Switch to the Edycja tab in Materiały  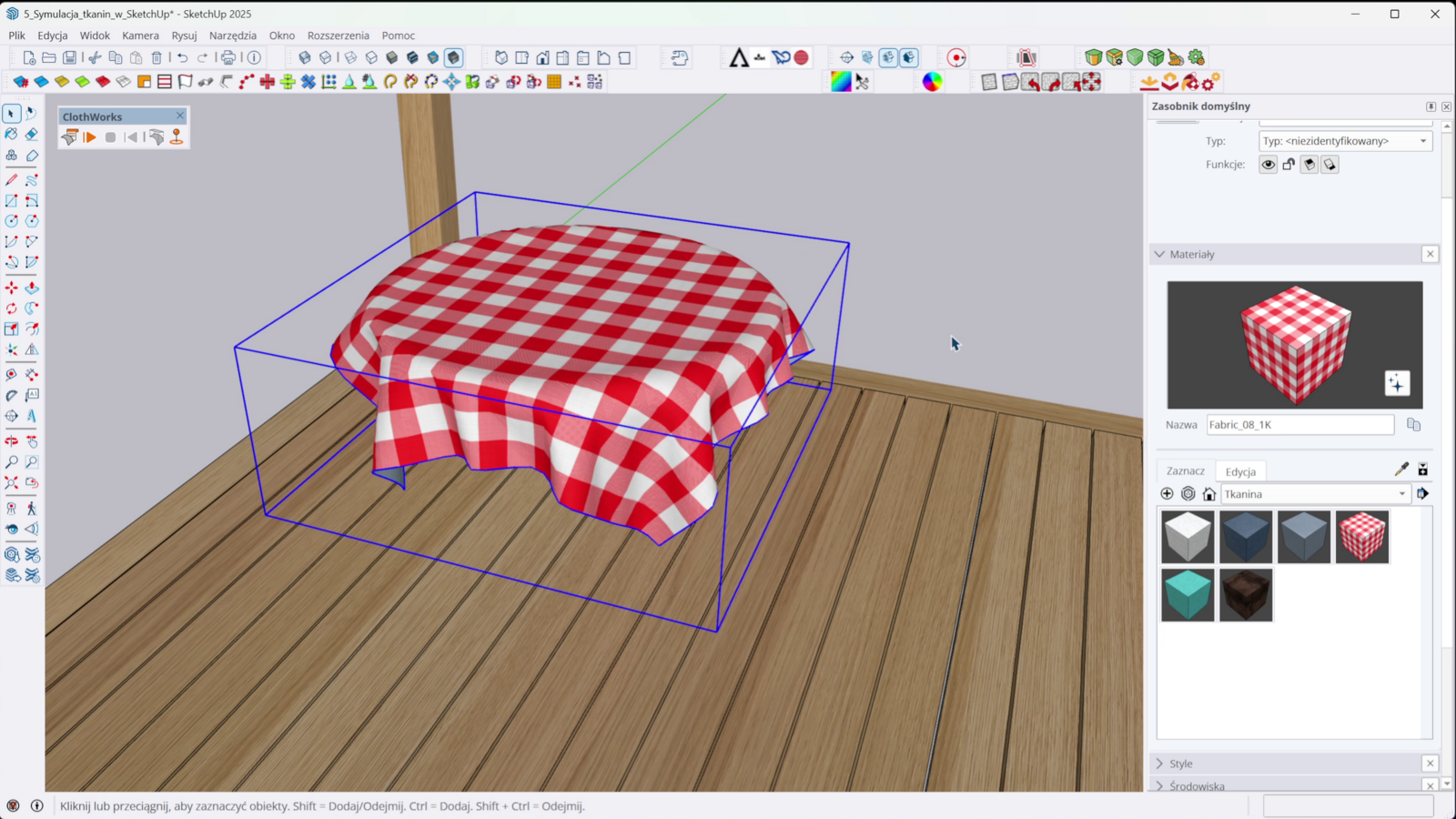pyautogui.click(x=1240, y=471)
